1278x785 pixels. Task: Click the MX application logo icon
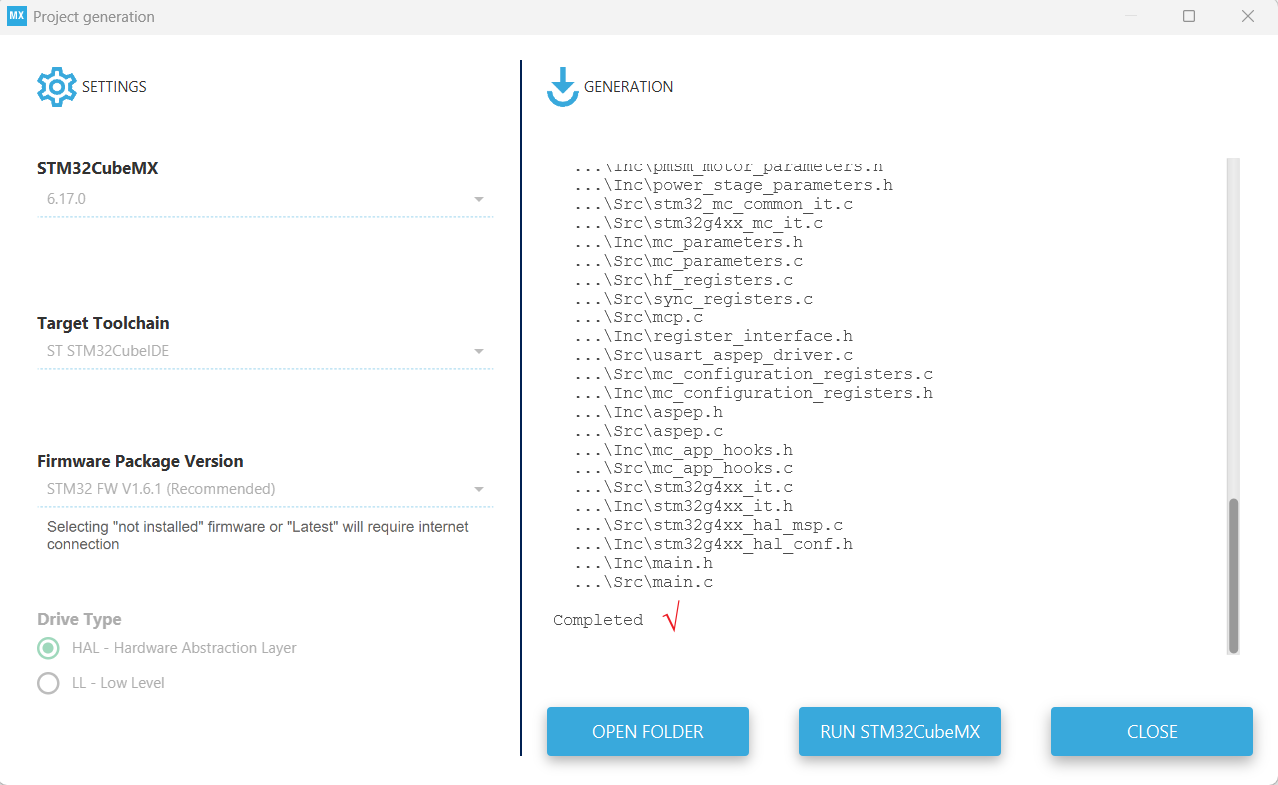click(x=16, y=16)
